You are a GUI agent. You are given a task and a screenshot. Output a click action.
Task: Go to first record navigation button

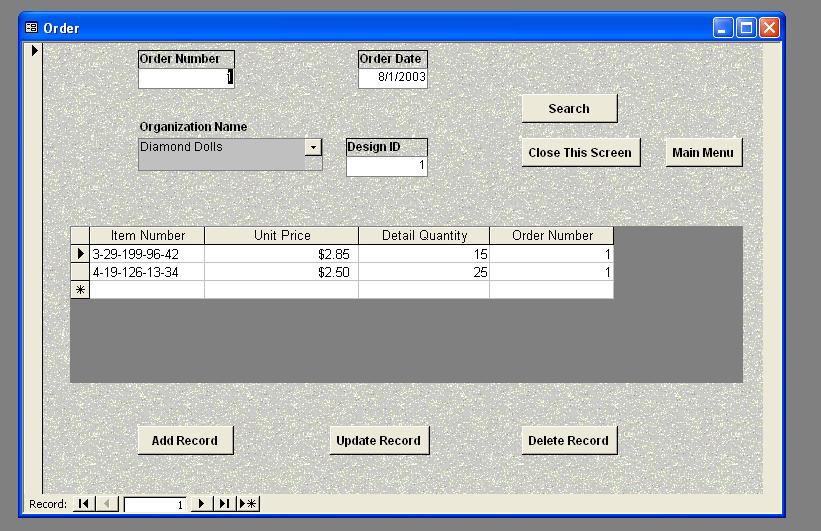click(84, 504)
